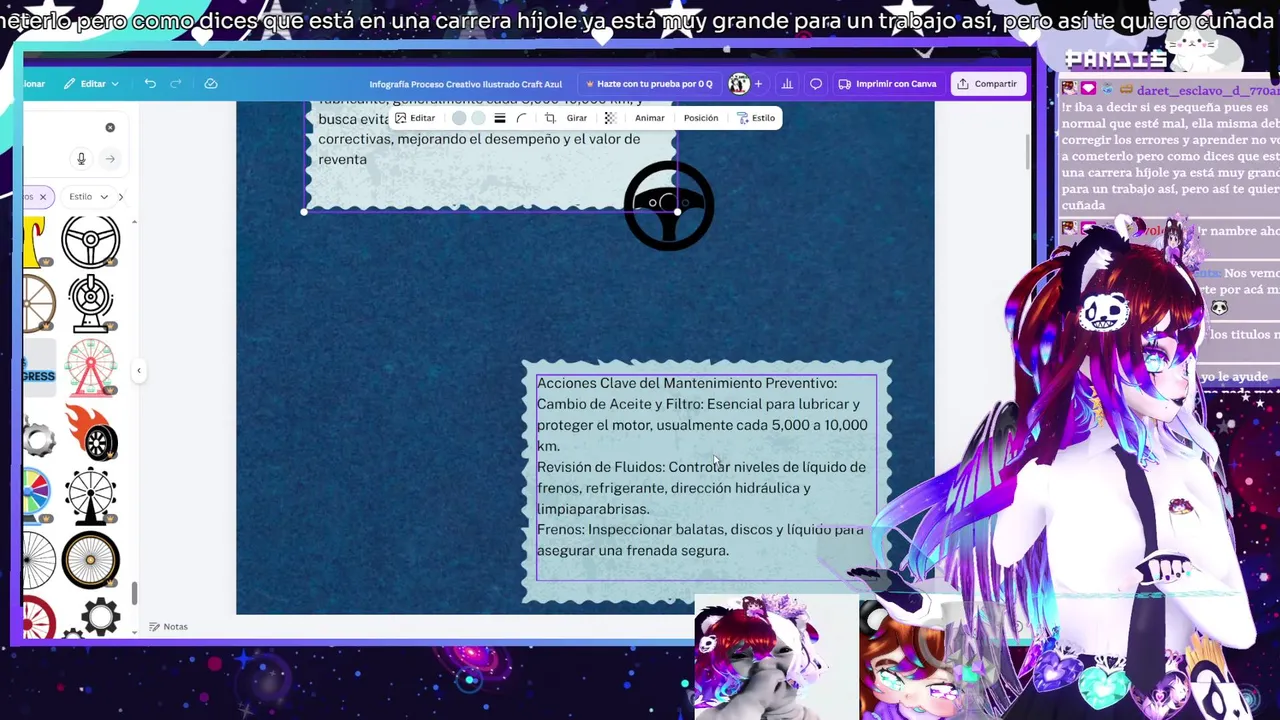Click the side panel vertical scrollbar thumb
The width and height of the screenshot is (1280, 720).
pyautogui.click(x=135, y=593)
